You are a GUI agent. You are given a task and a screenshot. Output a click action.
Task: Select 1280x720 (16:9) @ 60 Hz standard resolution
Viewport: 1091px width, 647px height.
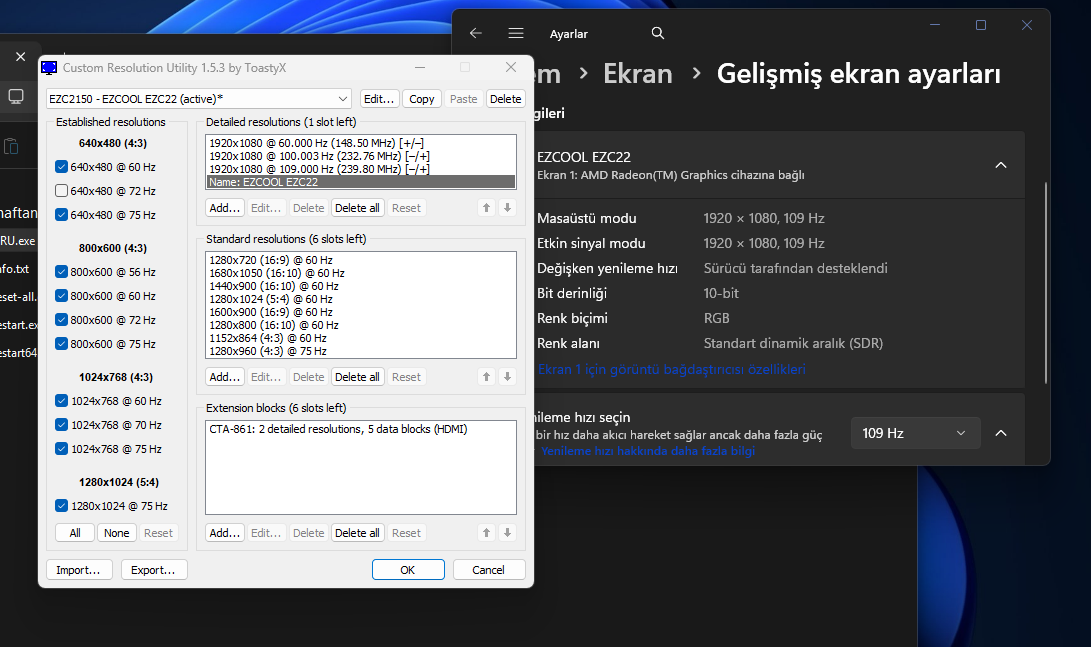360,260
